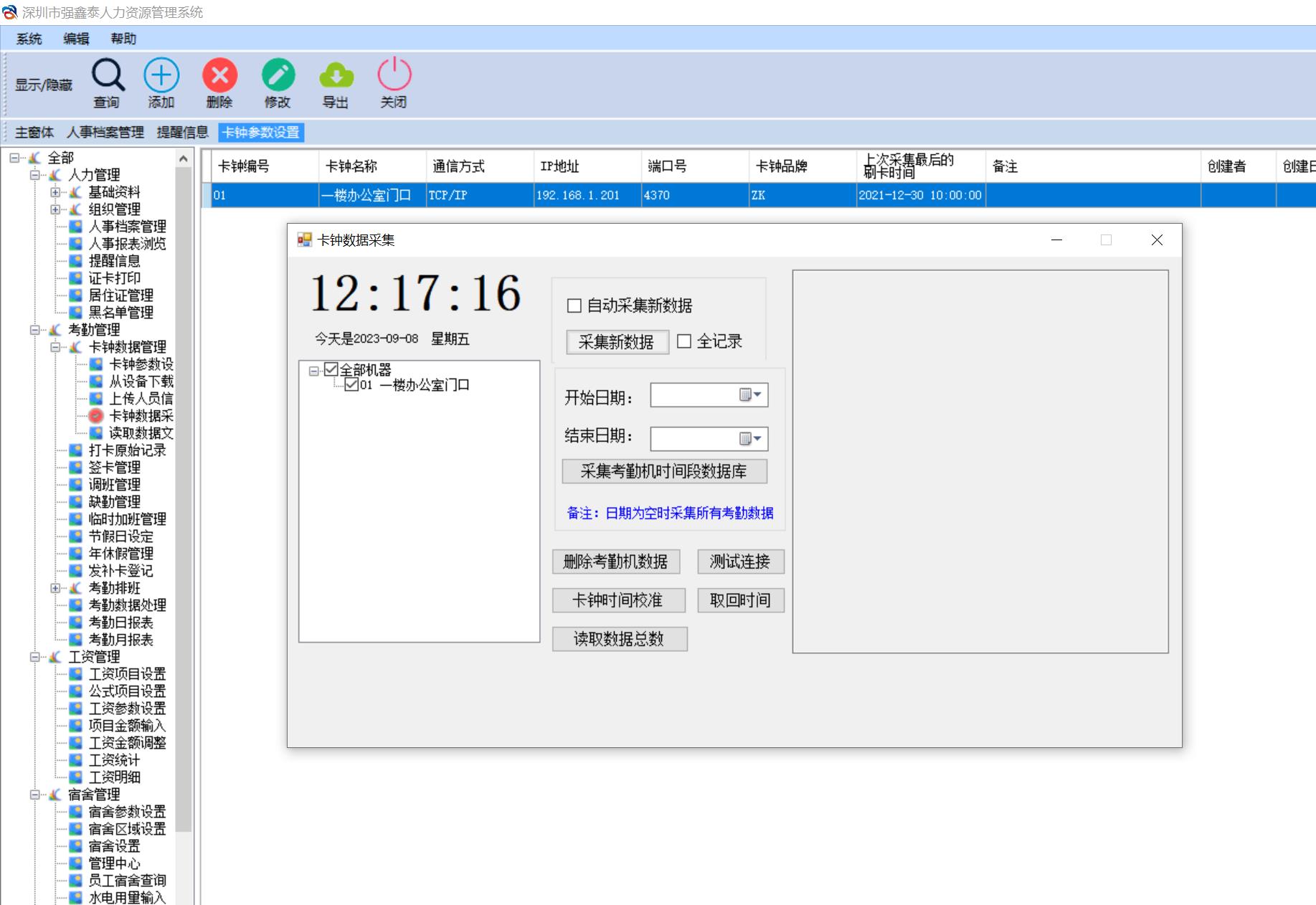Image resolution: width=1316 pixels, height=905 pixels.
Task: Click the icon beside 黑名单管理
Action: click(75, 313)
